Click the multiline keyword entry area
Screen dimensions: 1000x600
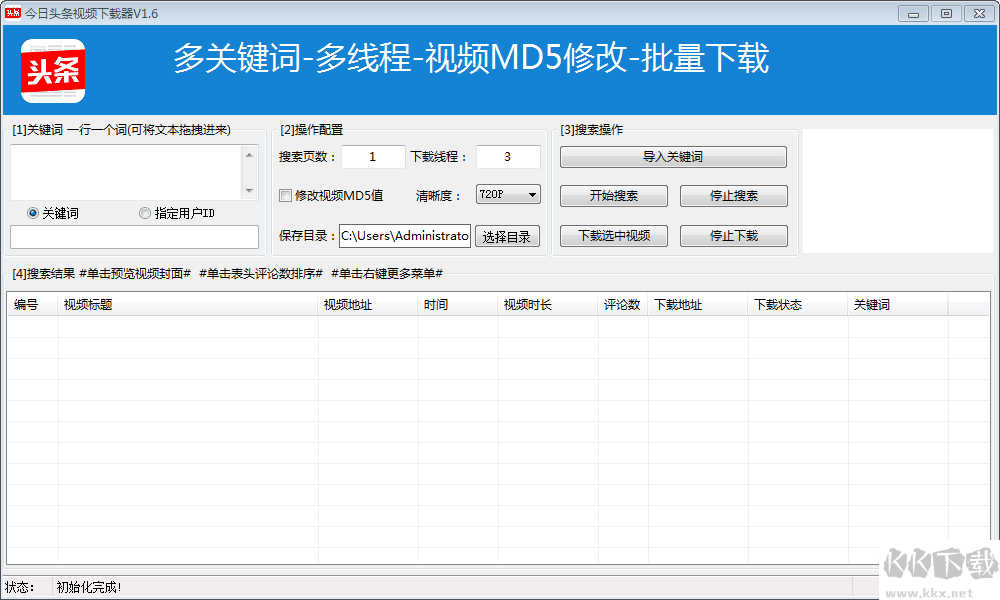[x=130, y=170]
